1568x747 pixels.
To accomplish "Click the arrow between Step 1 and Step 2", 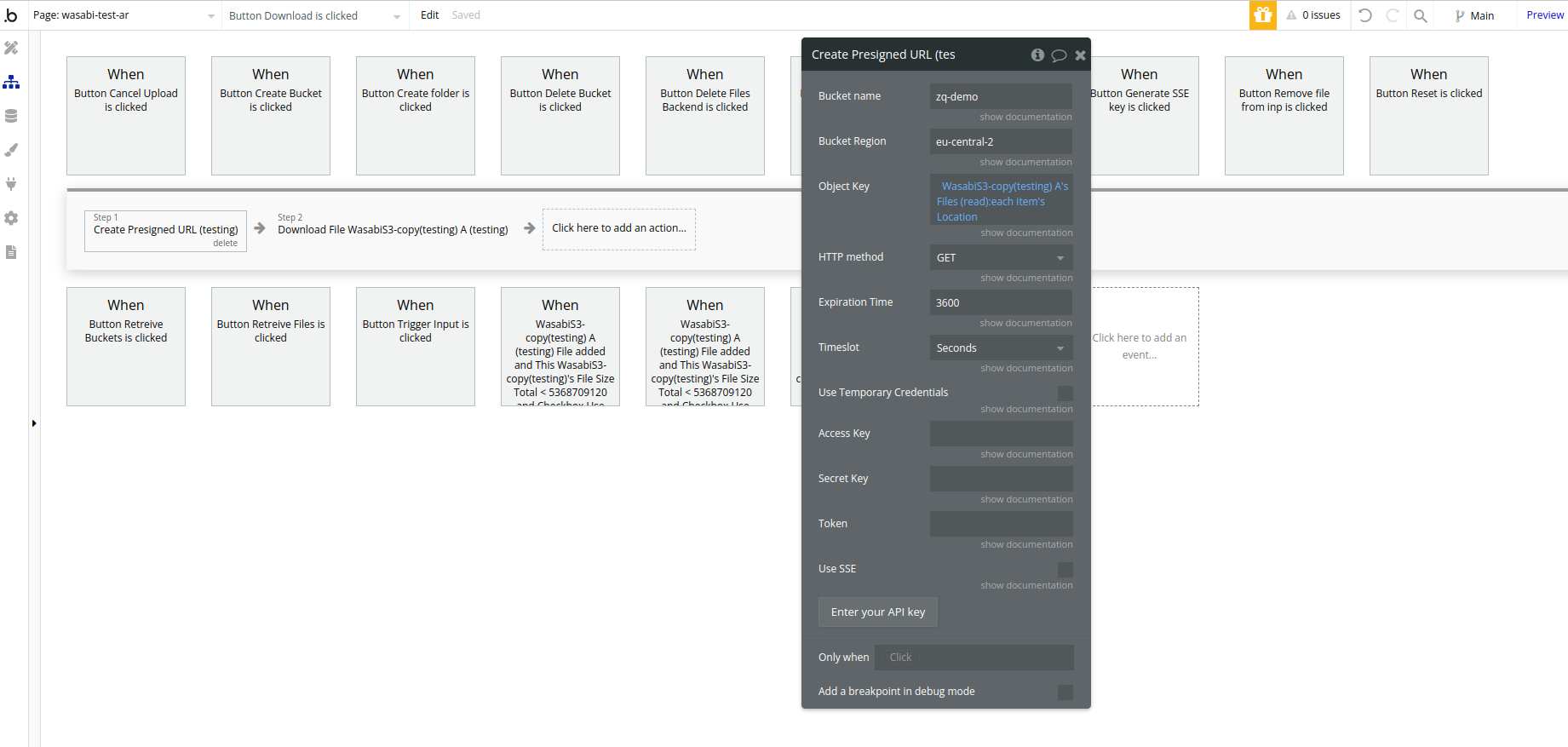I will point(260,228).
